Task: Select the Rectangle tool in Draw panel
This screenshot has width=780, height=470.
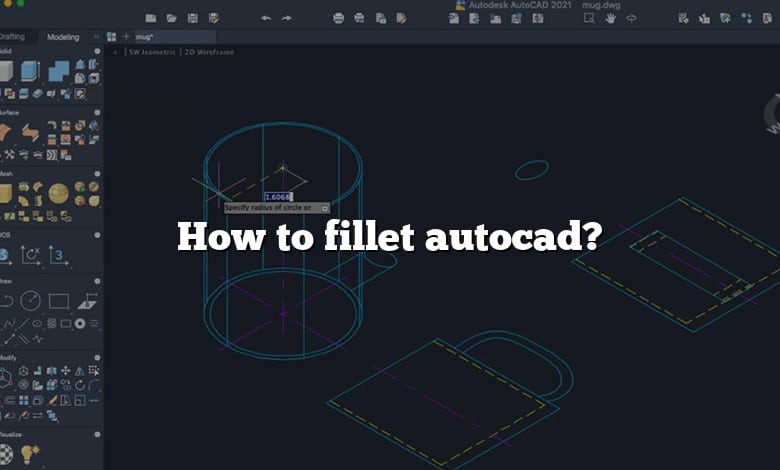Action: click(x=59, y=301)
